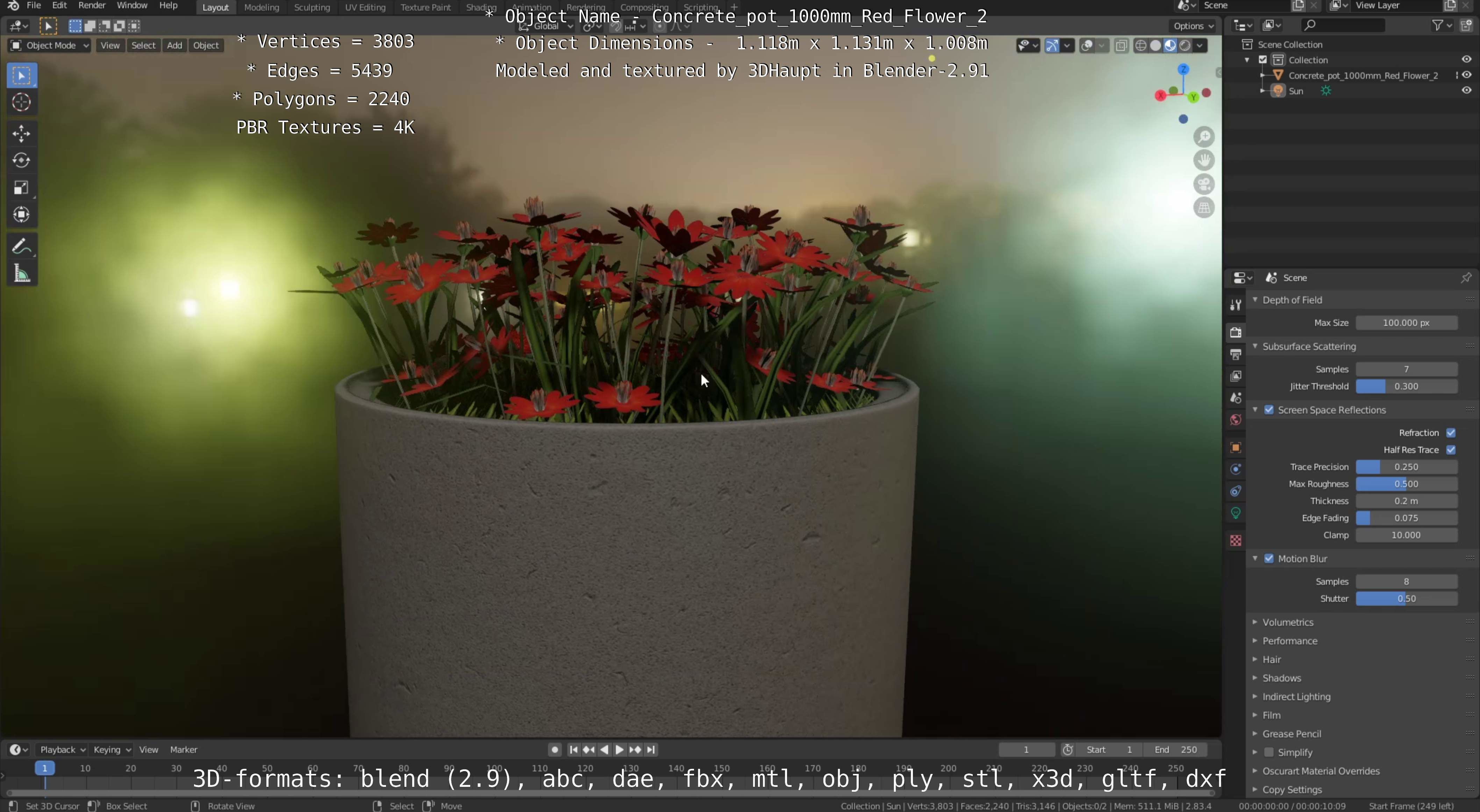Open the Options dropdown

click(1193, 26)
